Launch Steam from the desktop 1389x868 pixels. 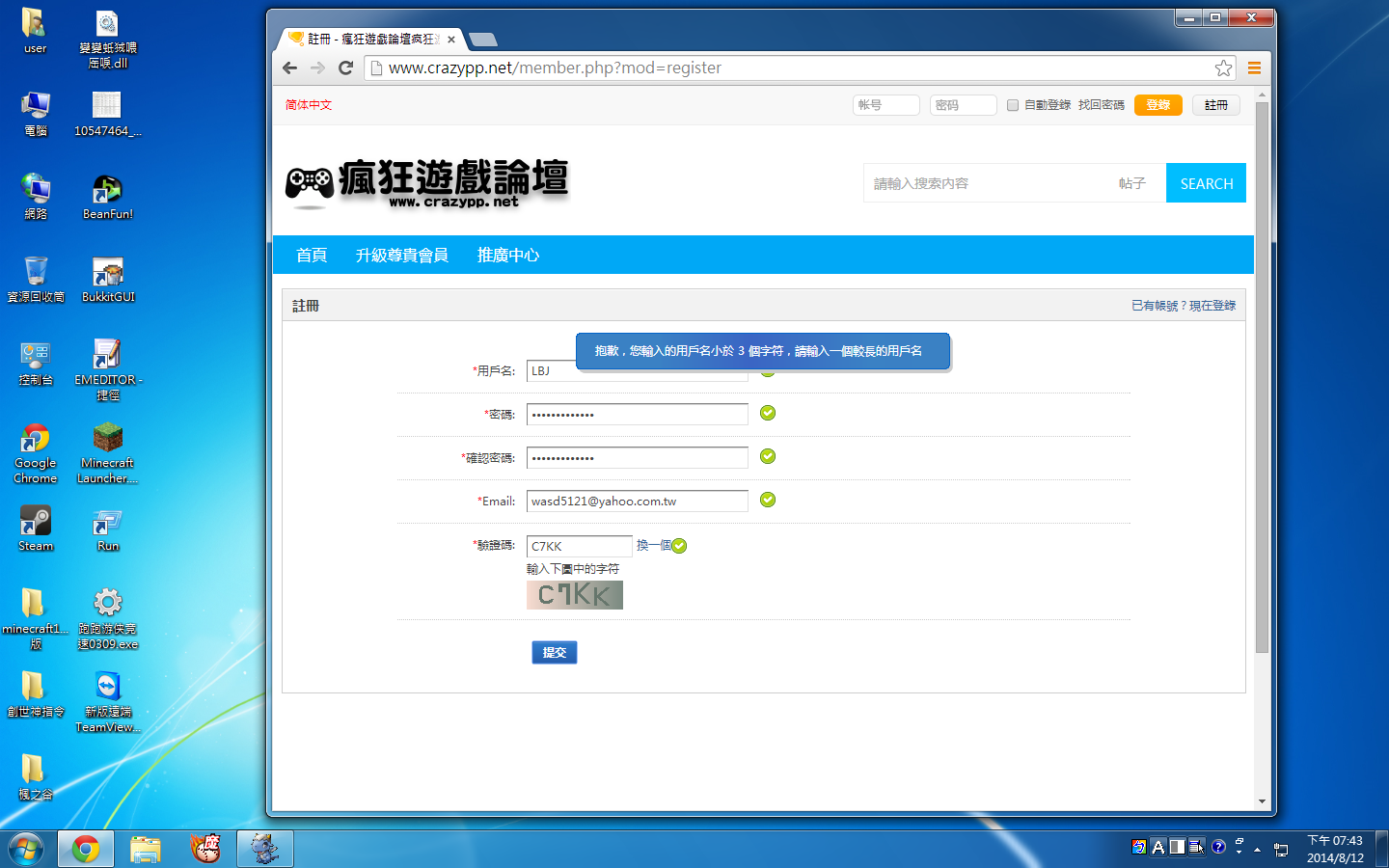point(35,521)
